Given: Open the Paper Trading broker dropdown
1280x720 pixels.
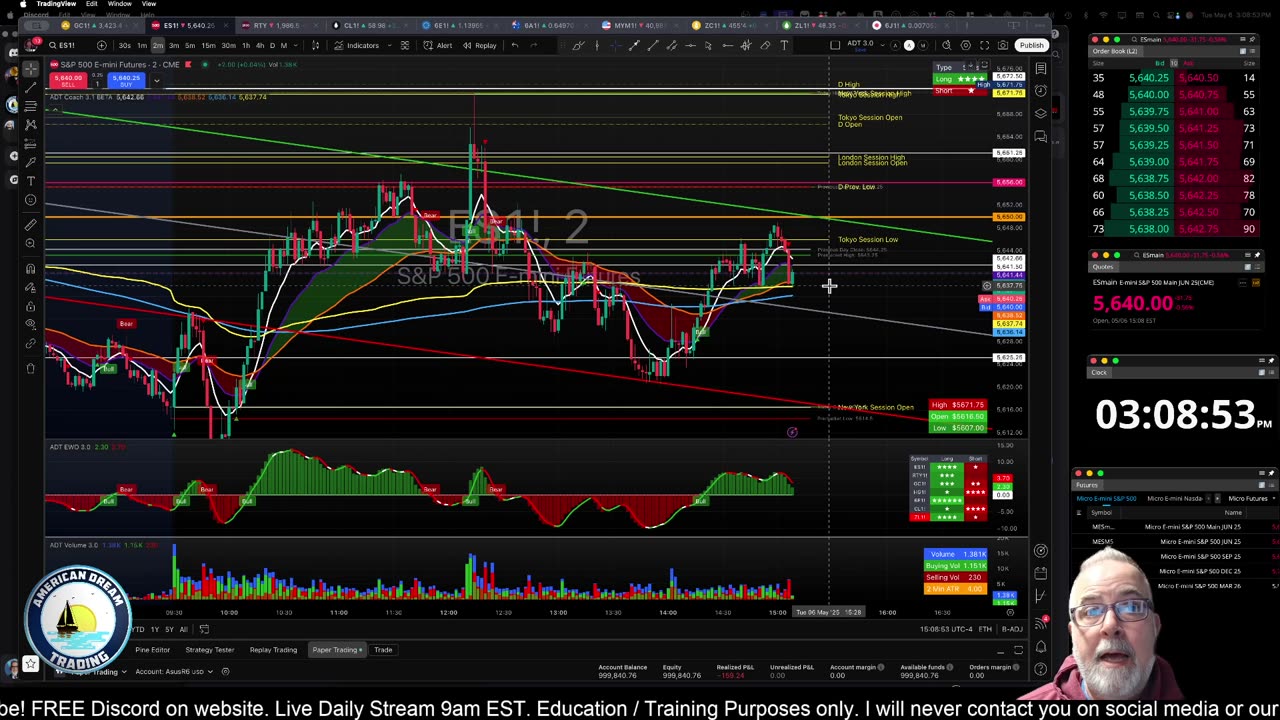Looking at the screenshot, I should point(98,672).
